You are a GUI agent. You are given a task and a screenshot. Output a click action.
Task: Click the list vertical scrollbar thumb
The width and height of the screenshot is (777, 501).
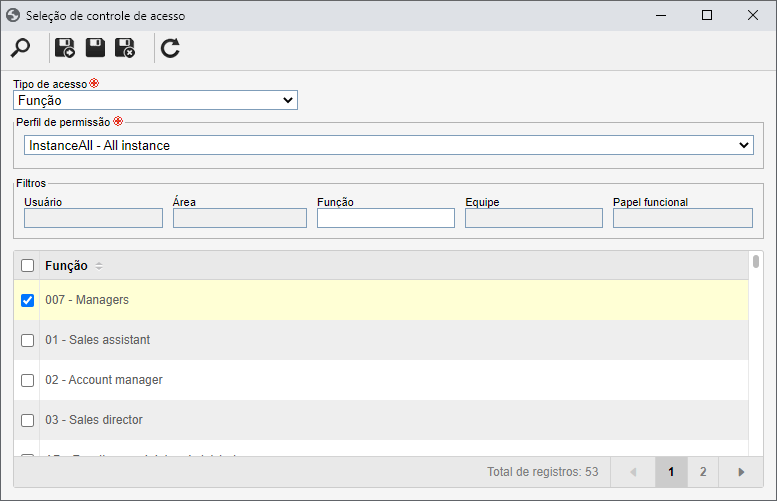pos(756,261)
